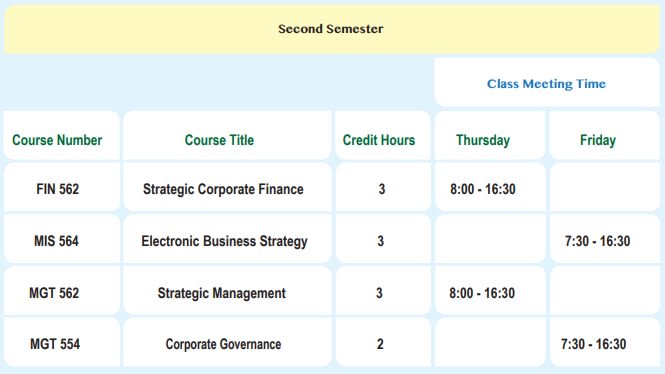The image size is (665, 374).
Task: Click the Electronic Business Strategy title
Action: pyautogui.click(x=224, y=241)
